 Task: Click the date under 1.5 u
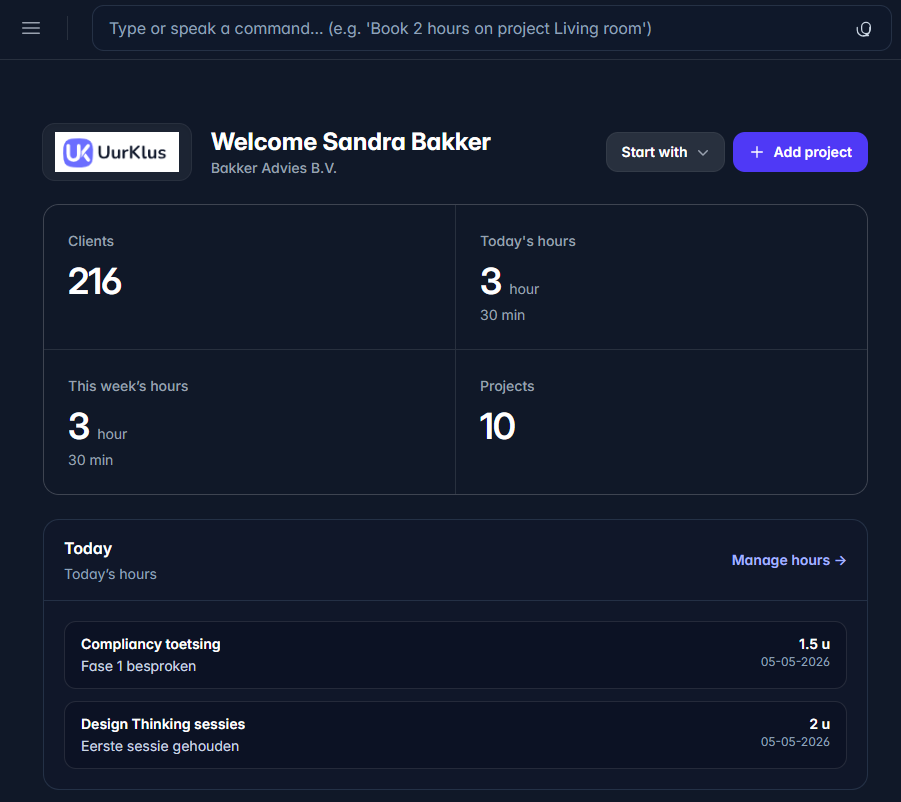pyautogui.click(x=795, y=662)
